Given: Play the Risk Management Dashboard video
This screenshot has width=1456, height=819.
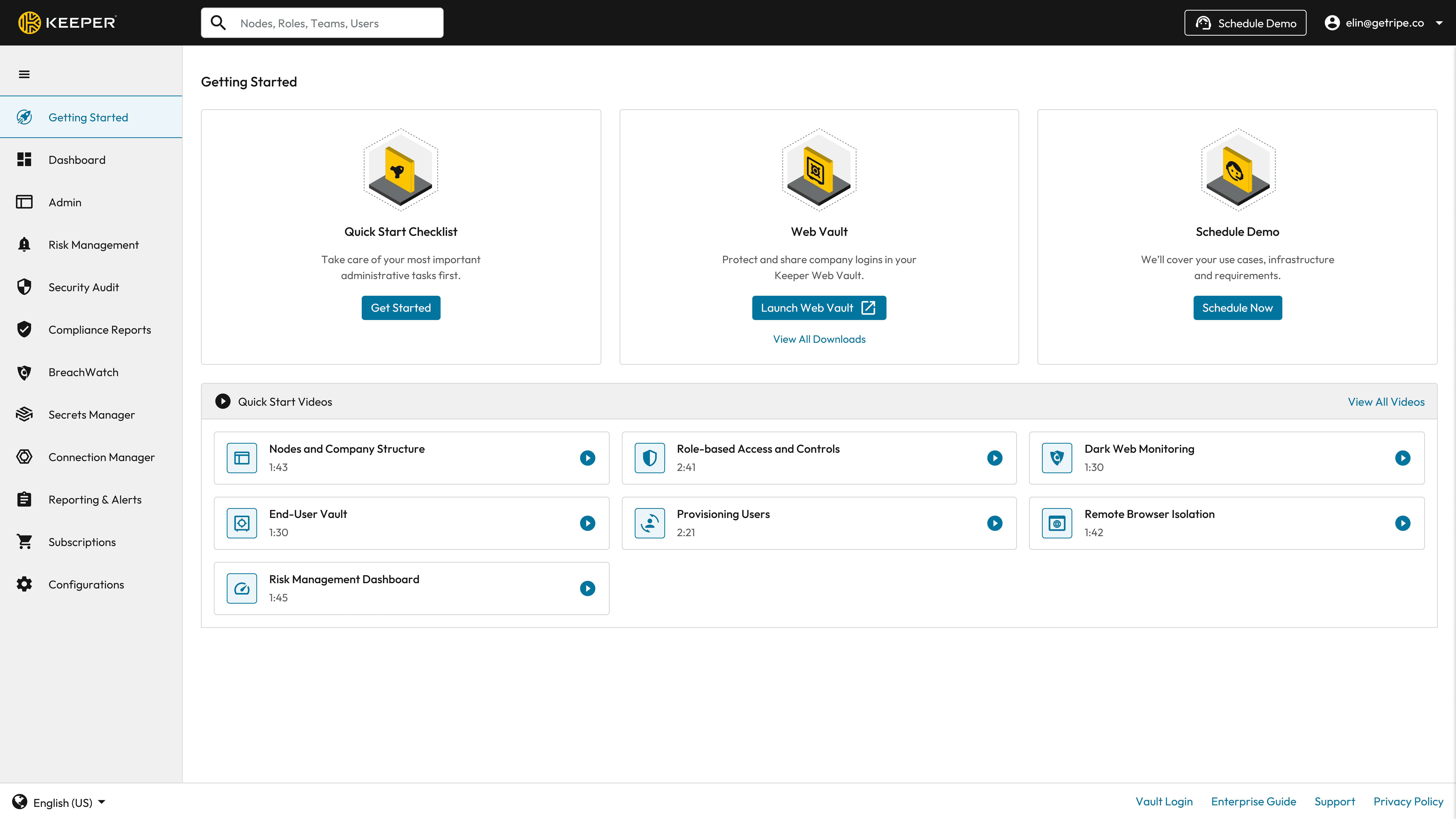Looking at the screenshot, I should 588,588.
